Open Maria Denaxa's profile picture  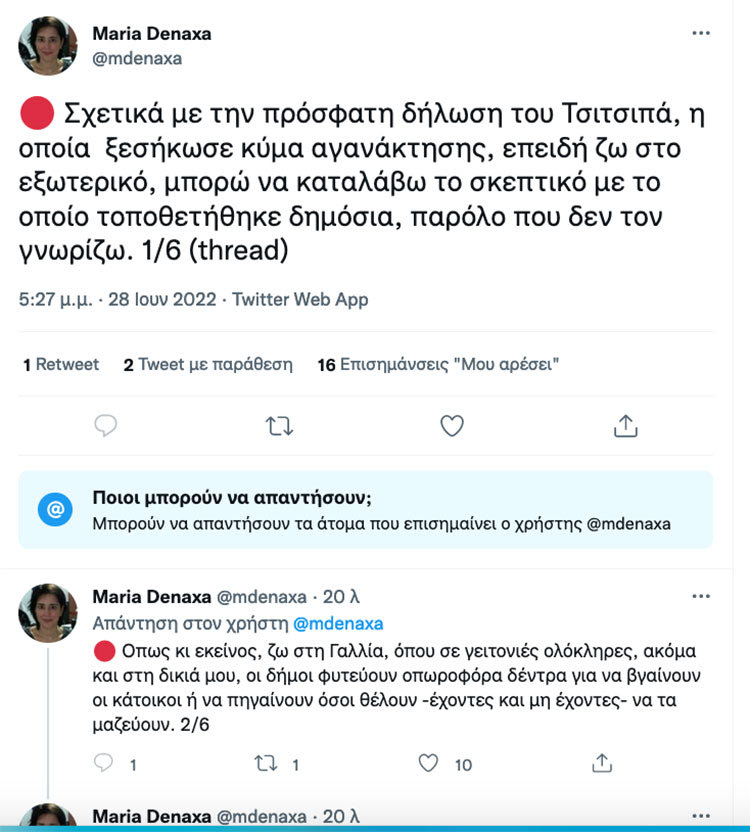point(44,46)
